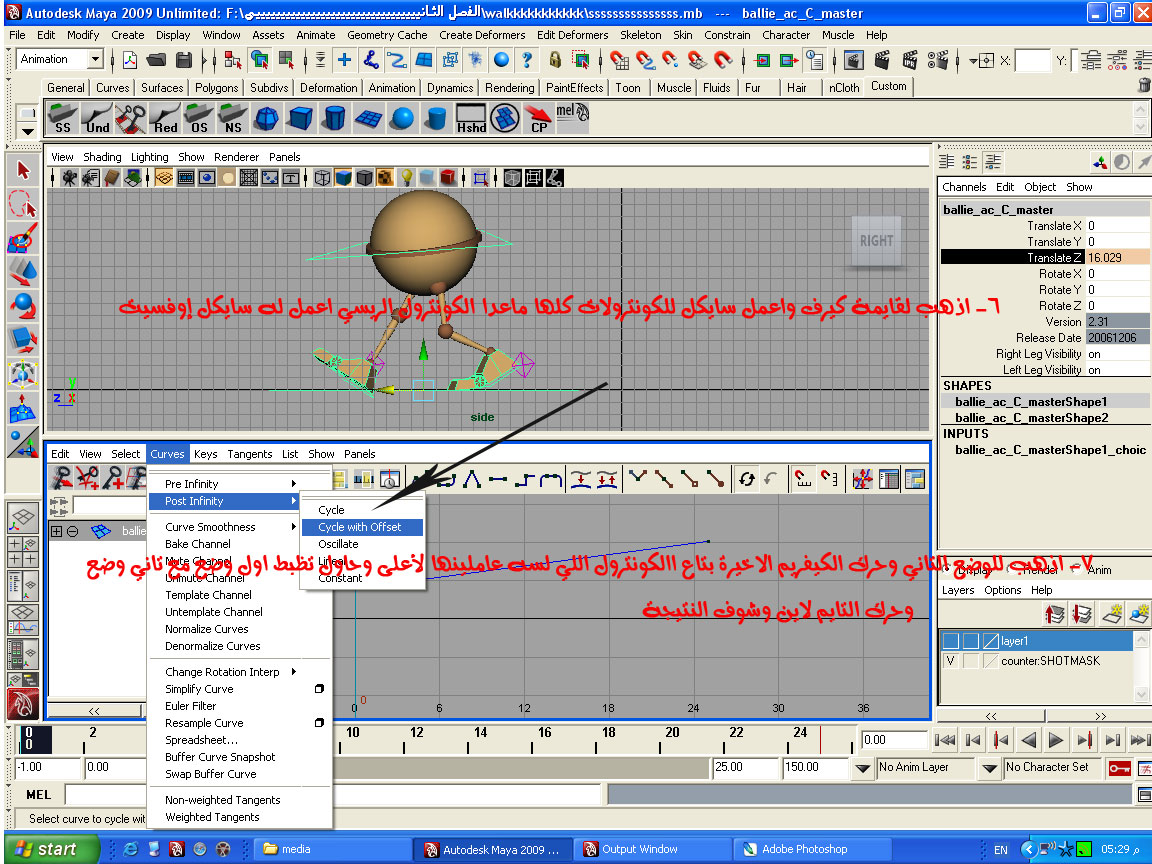1152x864 pixels.
Task: Open the shelf options arrow menu
Action: click(27, 132)
